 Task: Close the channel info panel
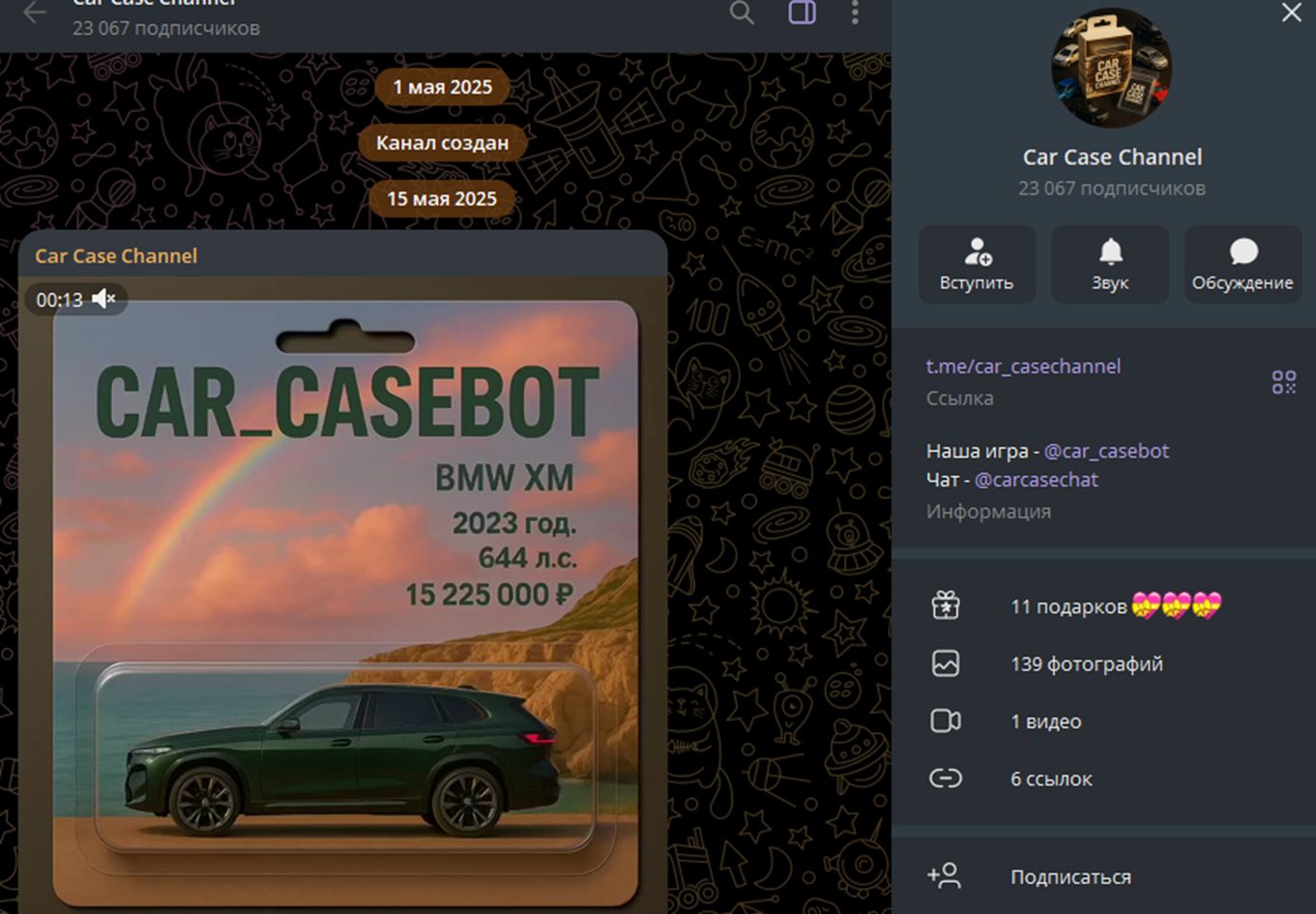pyautogui.click(x=1291, y=13)
